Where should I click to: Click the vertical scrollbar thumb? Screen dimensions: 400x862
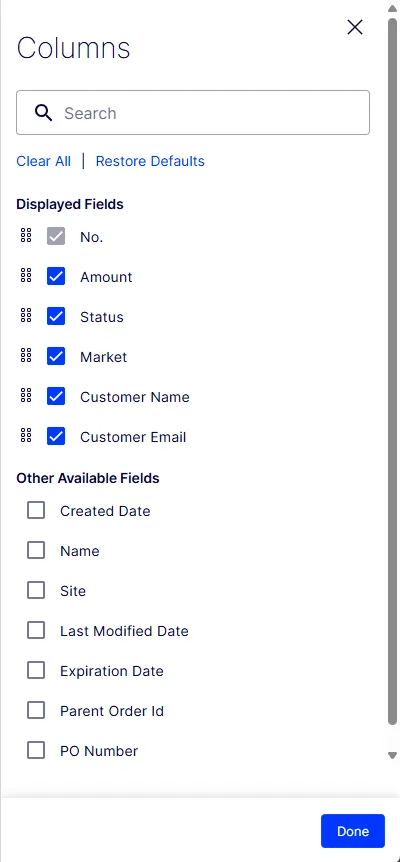[x=392, y=372]
